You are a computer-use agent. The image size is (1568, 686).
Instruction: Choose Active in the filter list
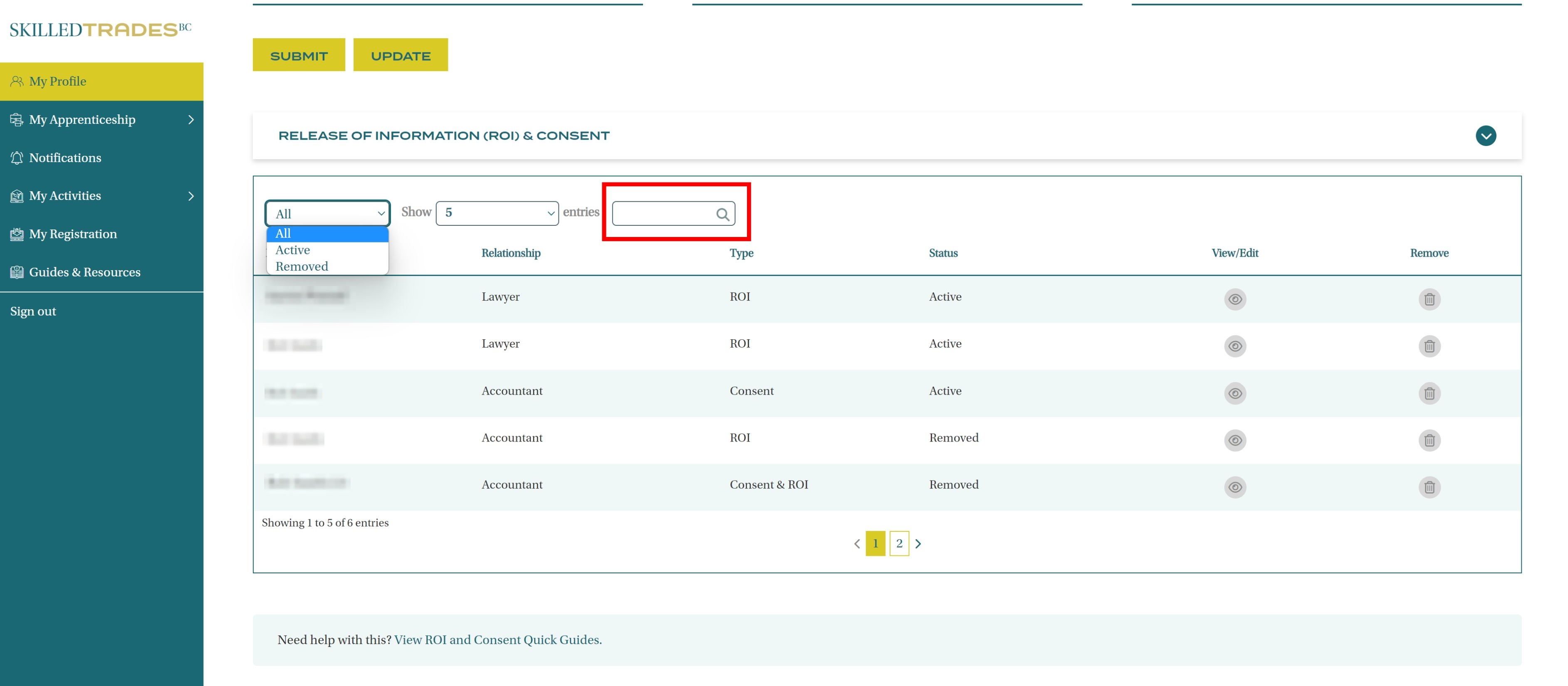tap(293, 250)
